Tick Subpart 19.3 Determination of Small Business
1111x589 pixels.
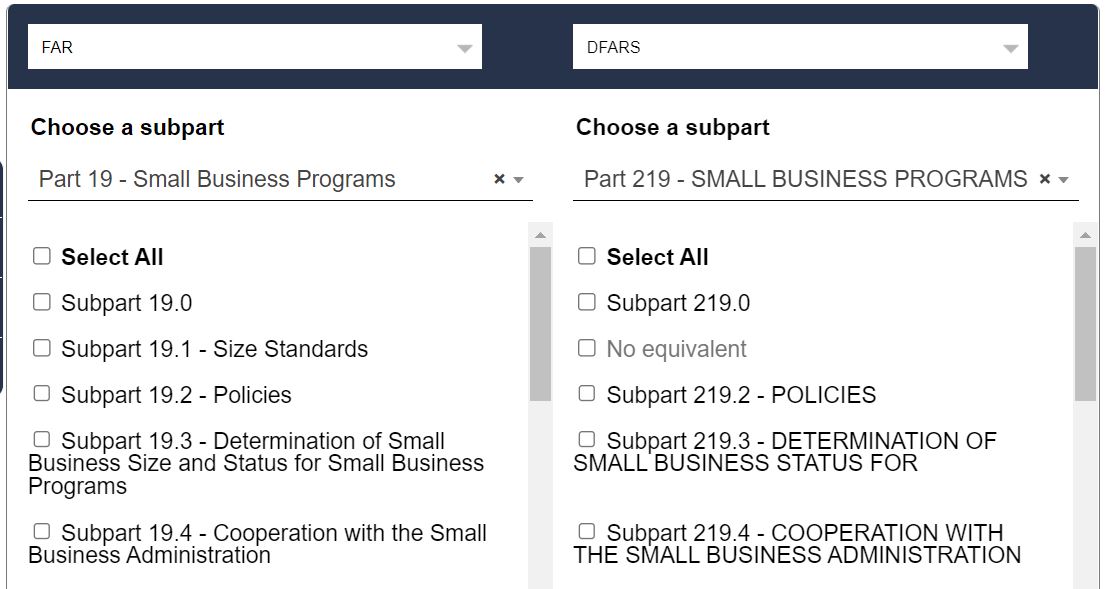(42, 440)
